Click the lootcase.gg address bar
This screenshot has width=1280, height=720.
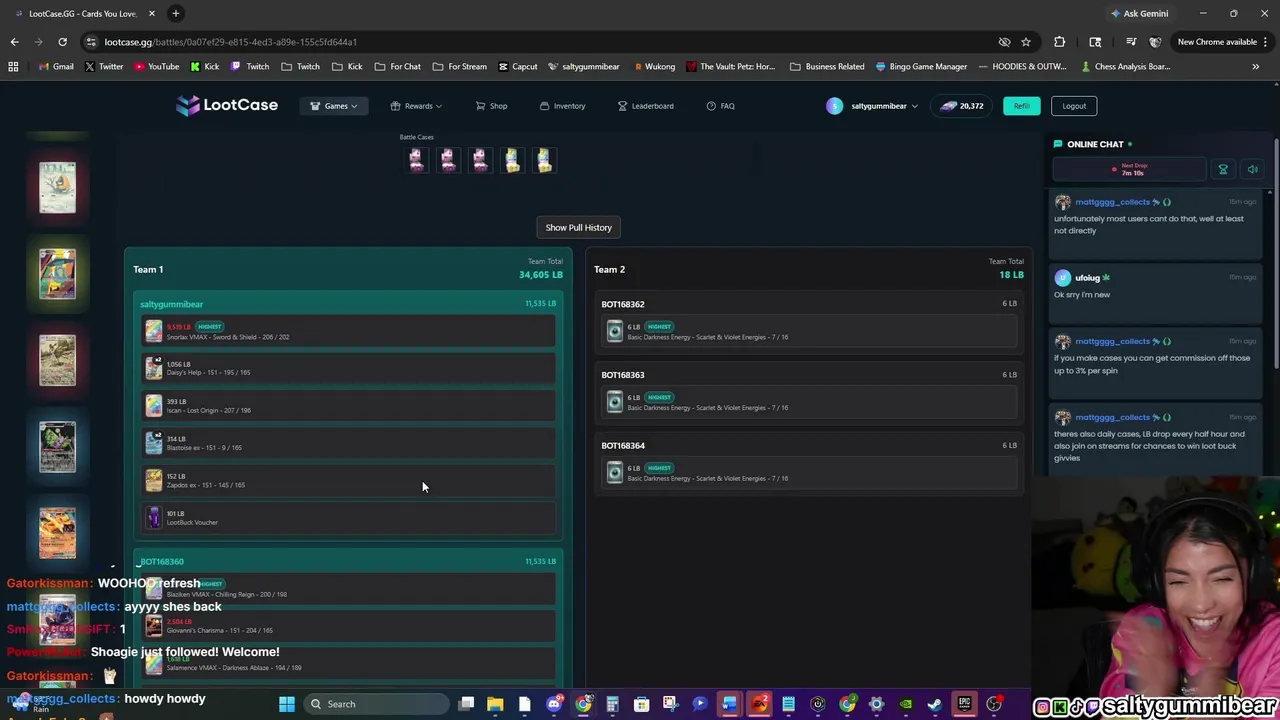(x=540, y=42)
